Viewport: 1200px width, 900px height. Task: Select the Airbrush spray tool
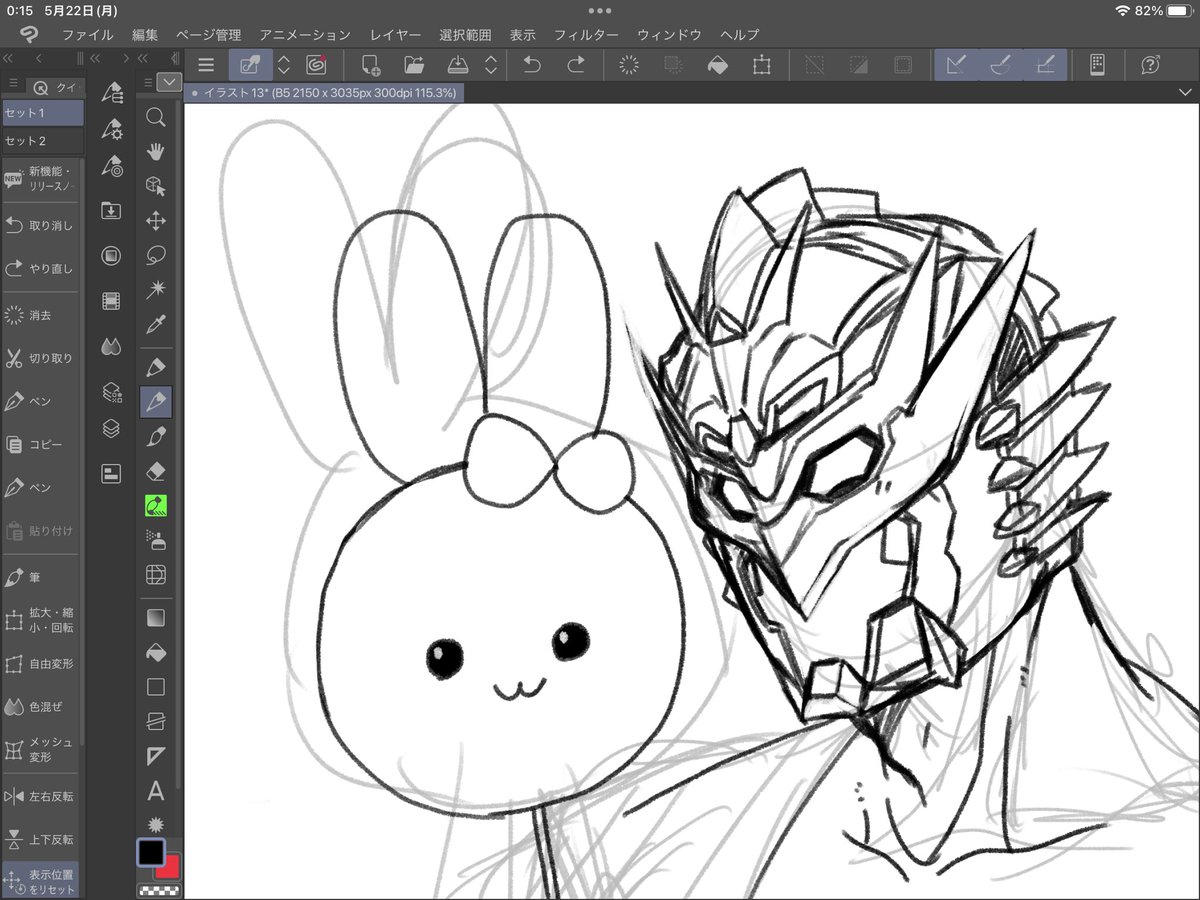click(155, 540)
